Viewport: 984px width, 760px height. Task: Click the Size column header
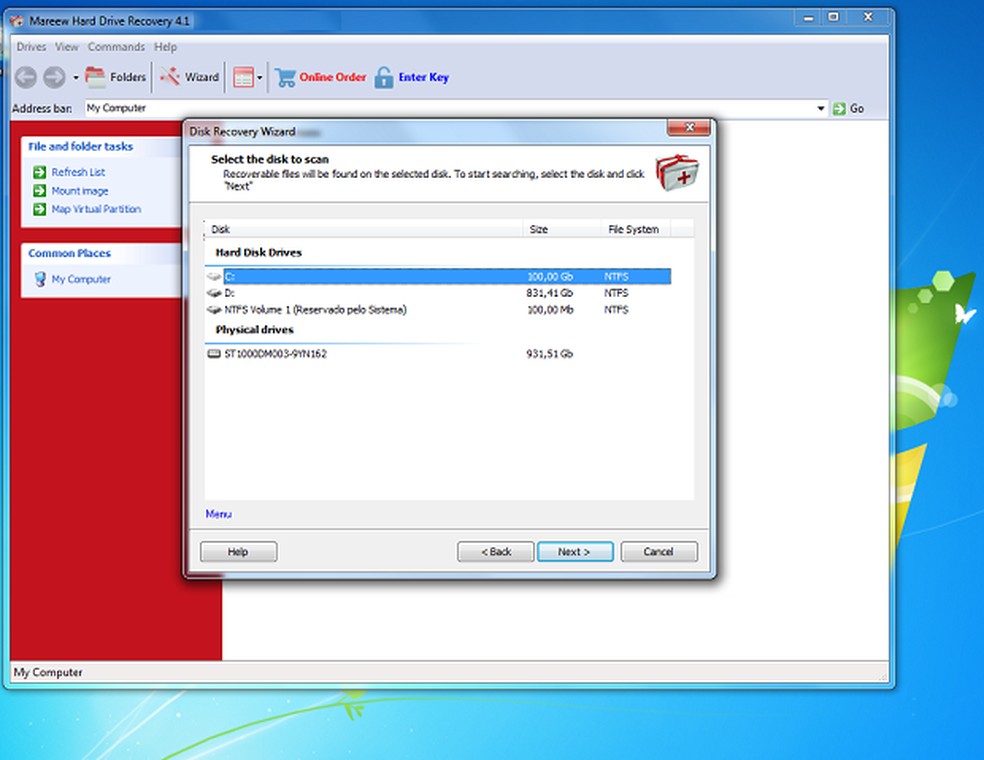pyautogui.click(x=562, y=229)
